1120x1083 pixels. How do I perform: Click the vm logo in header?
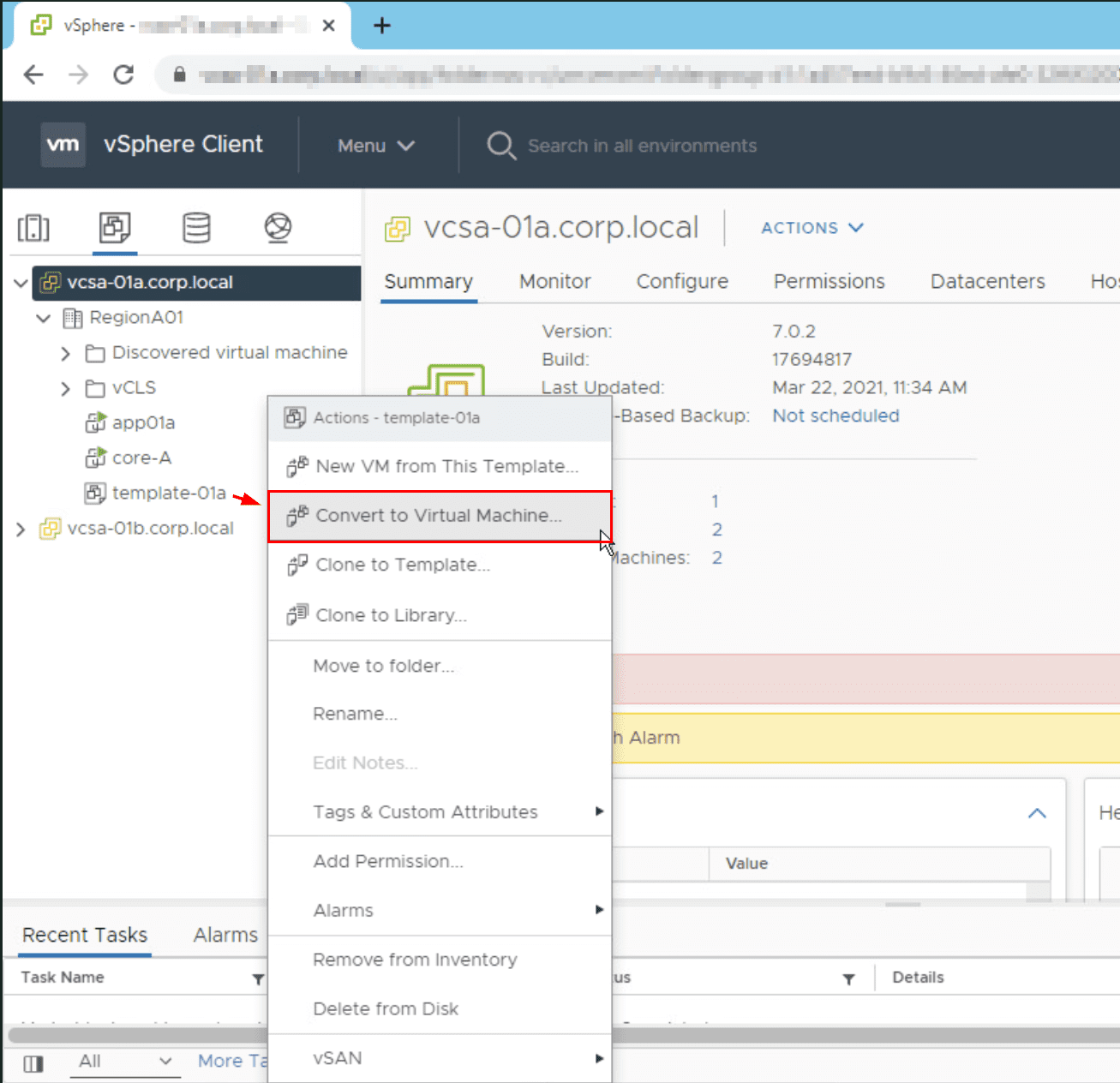point(63,144)
